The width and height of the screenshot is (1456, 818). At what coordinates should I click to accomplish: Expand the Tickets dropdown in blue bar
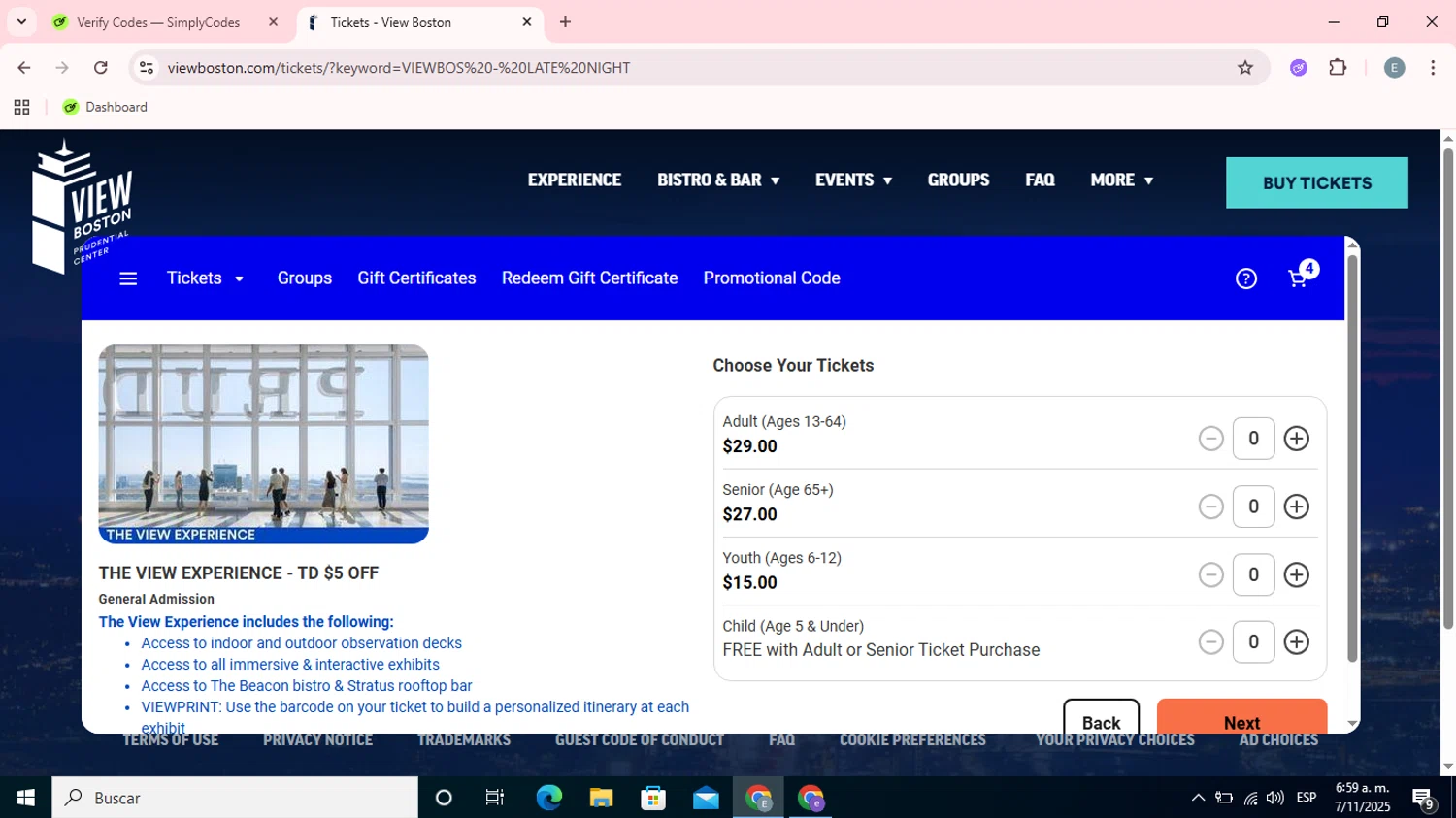tap(205, 278)
